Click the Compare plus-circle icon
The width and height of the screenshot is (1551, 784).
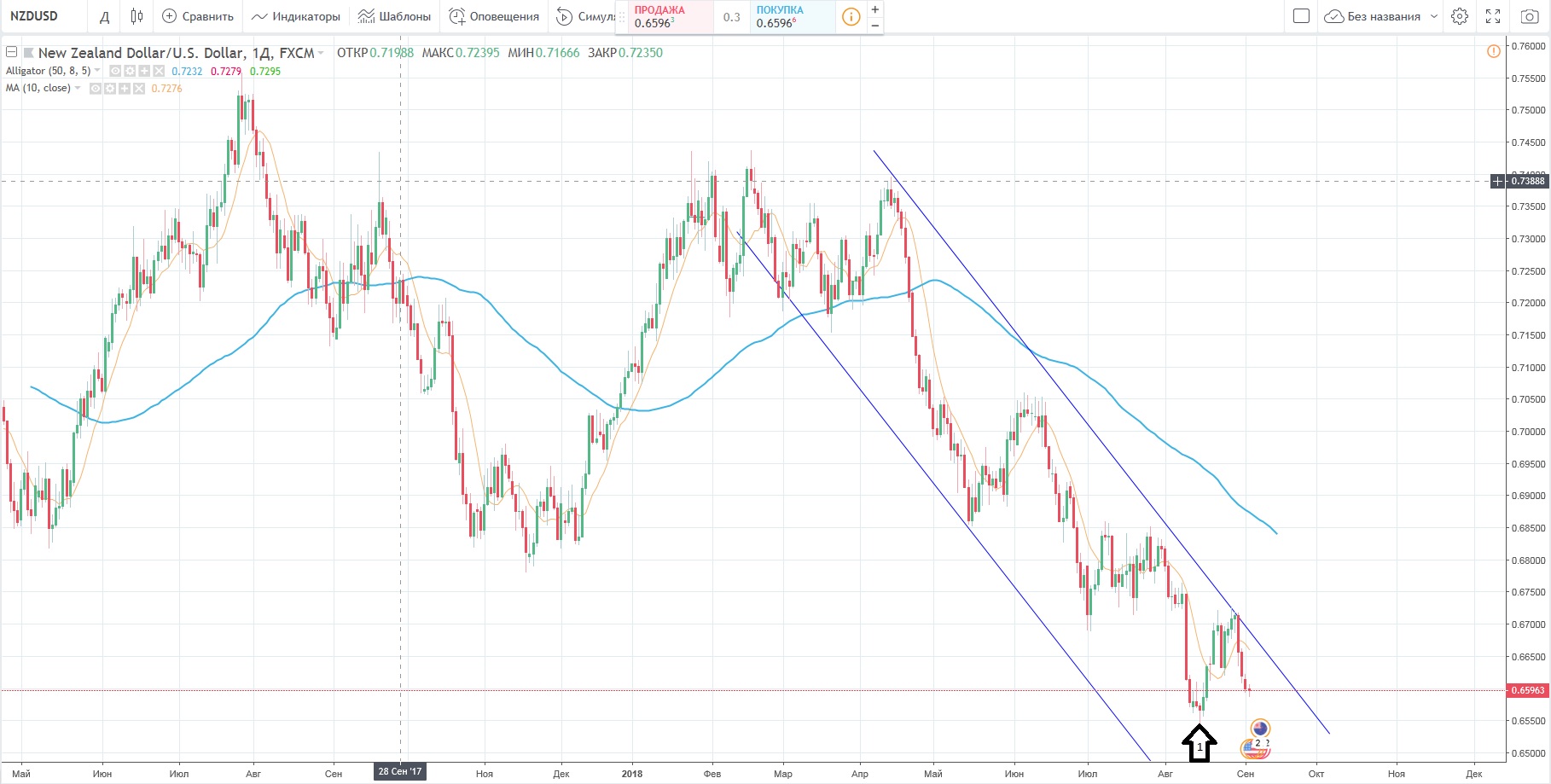point(169,16)
